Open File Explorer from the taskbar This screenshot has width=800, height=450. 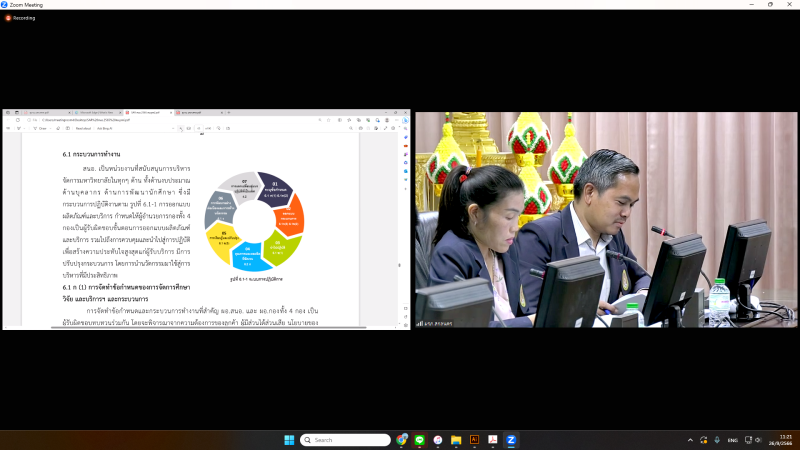click(x=456, y=440)
